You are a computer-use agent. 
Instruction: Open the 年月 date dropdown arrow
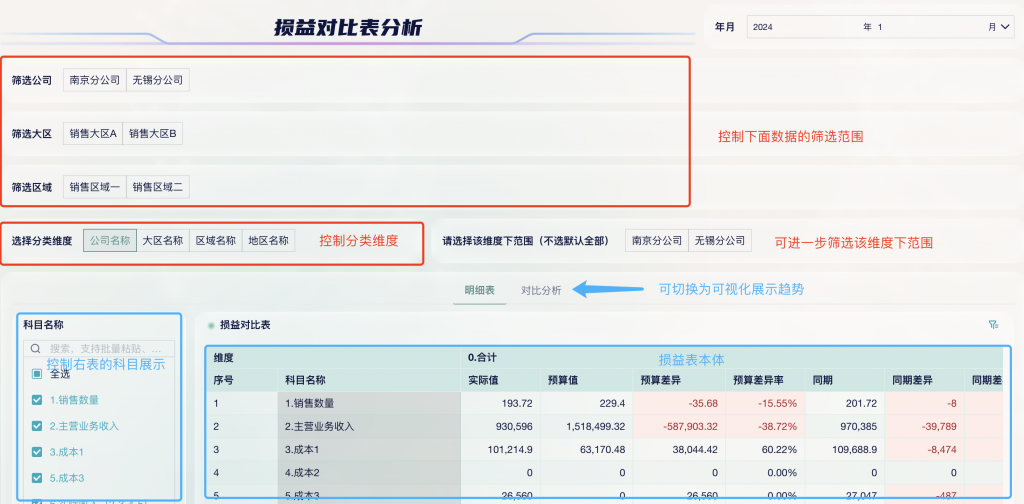pyautogui.click(x=1005, y=27)
